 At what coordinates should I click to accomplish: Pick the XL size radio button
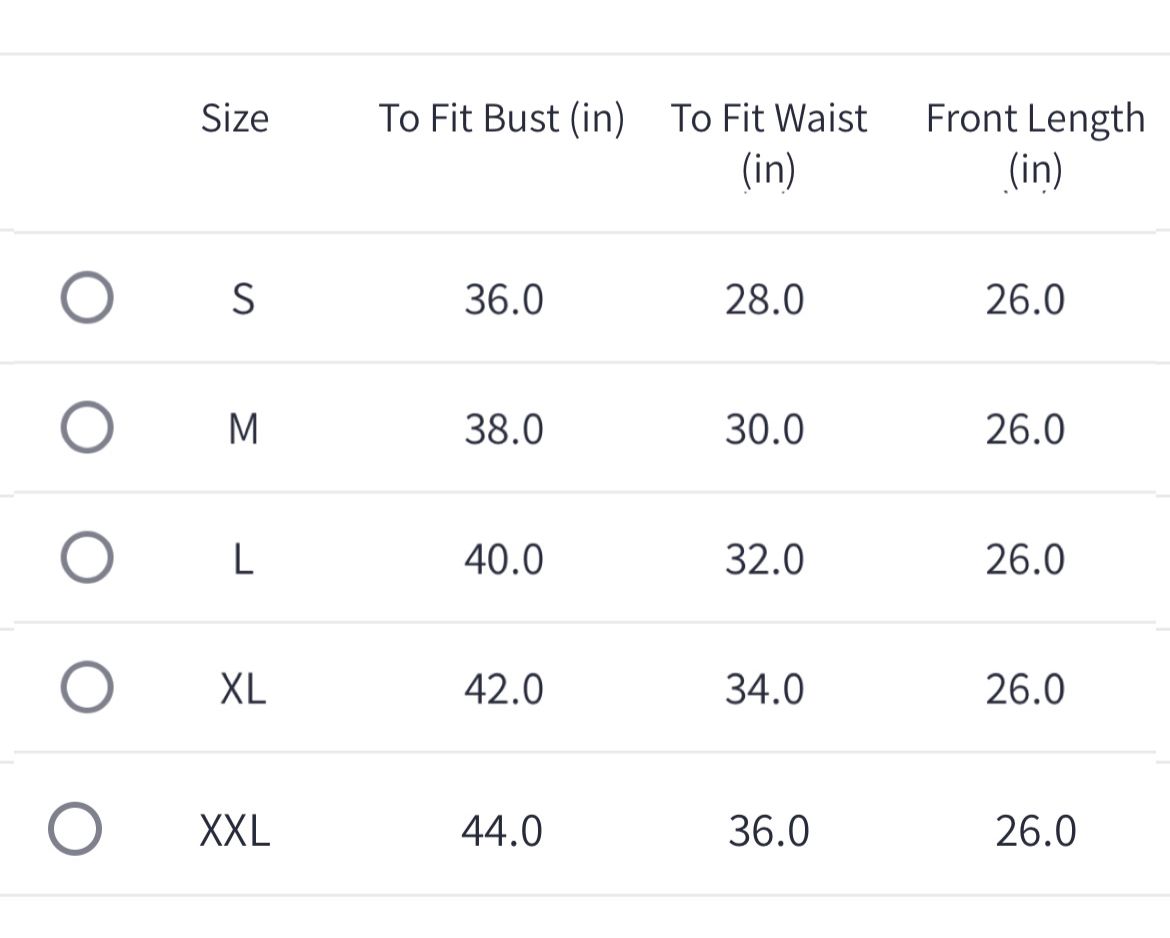click(86, 688)
